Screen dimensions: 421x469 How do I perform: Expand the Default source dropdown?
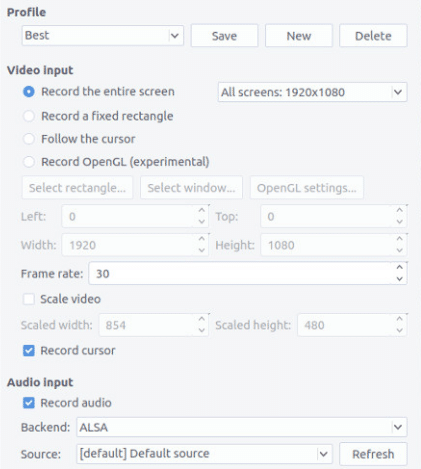click(x=204, y=454)
